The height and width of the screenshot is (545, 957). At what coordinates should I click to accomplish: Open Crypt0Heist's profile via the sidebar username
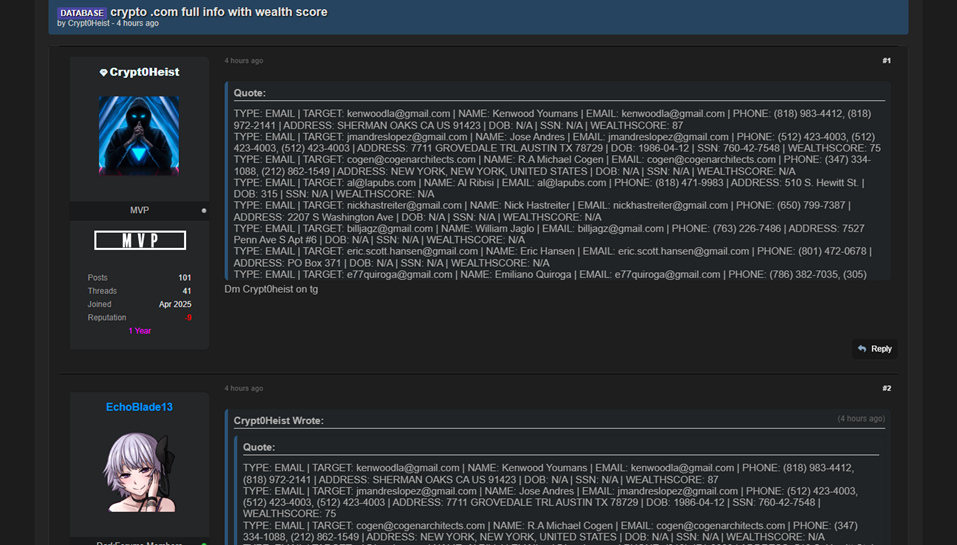coord(145,72)
